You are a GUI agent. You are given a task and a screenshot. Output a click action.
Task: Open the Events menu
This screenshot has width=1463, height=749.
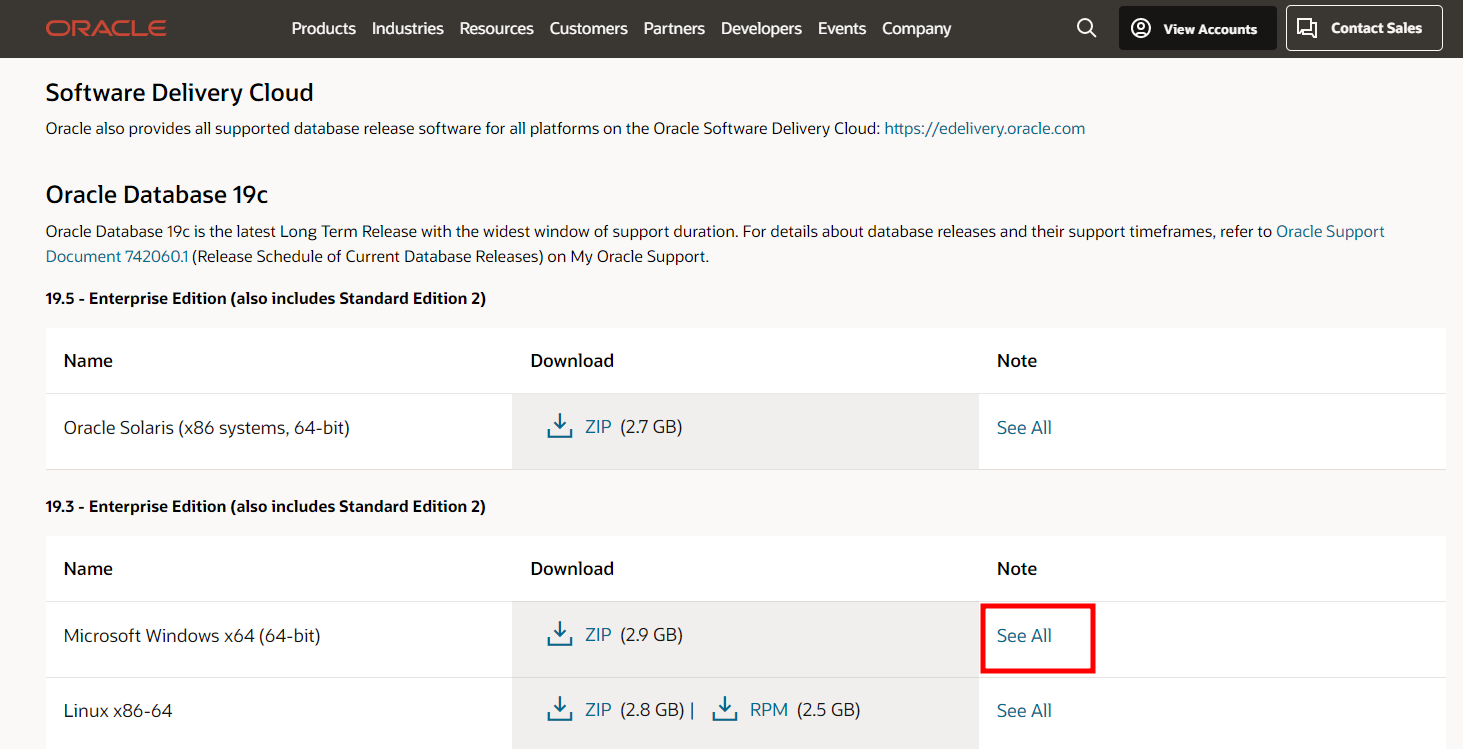[x=842, y=29]
